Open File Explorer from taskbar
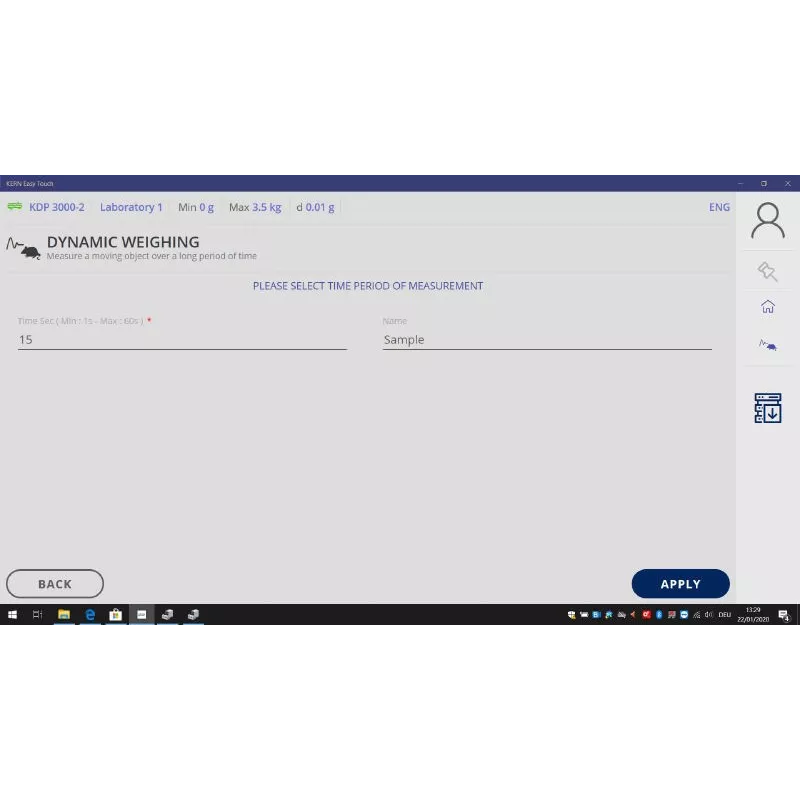The width and height of the screenshot is (800, 800). (x=64, y=615)
